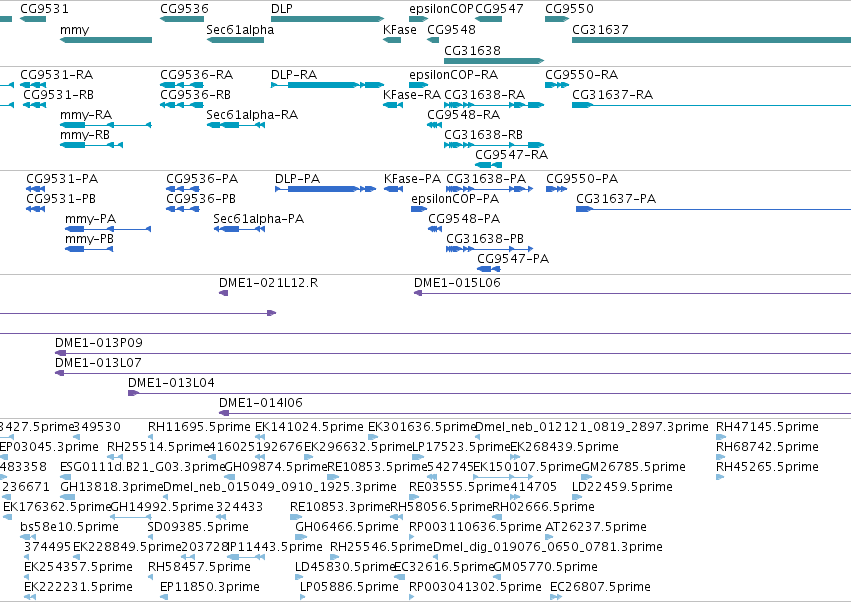Select the CG9536 gene feature
851x602 pixels.
coord(182,19)
